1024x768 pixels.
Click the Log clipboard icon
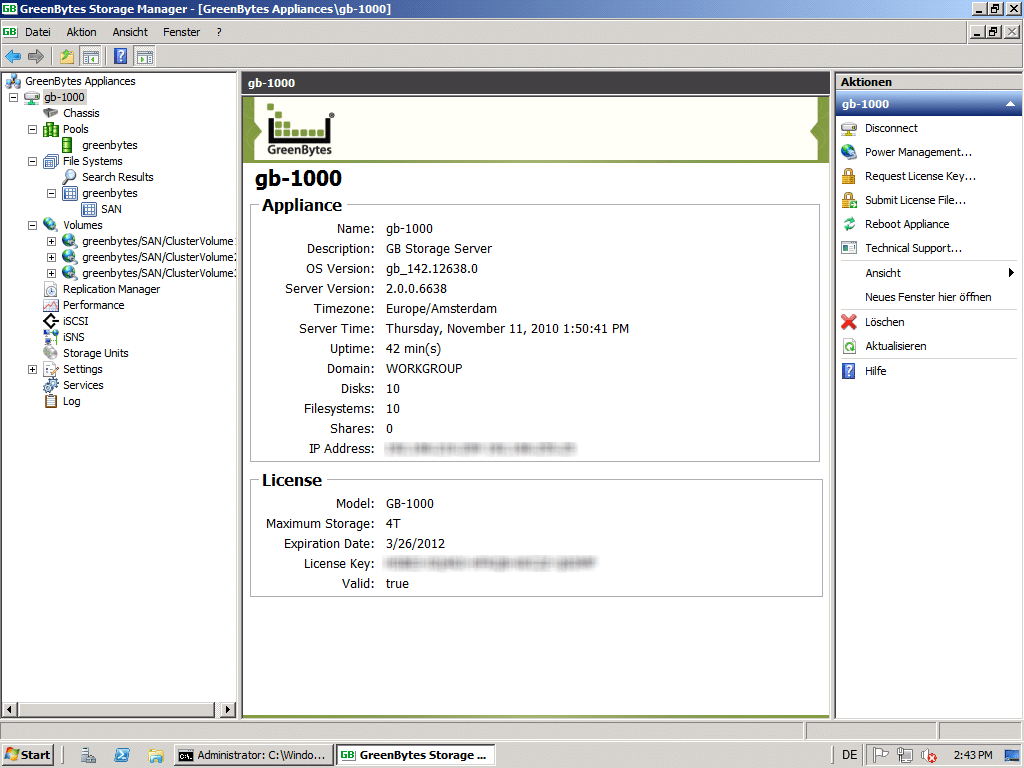click(x=50, y=401)
